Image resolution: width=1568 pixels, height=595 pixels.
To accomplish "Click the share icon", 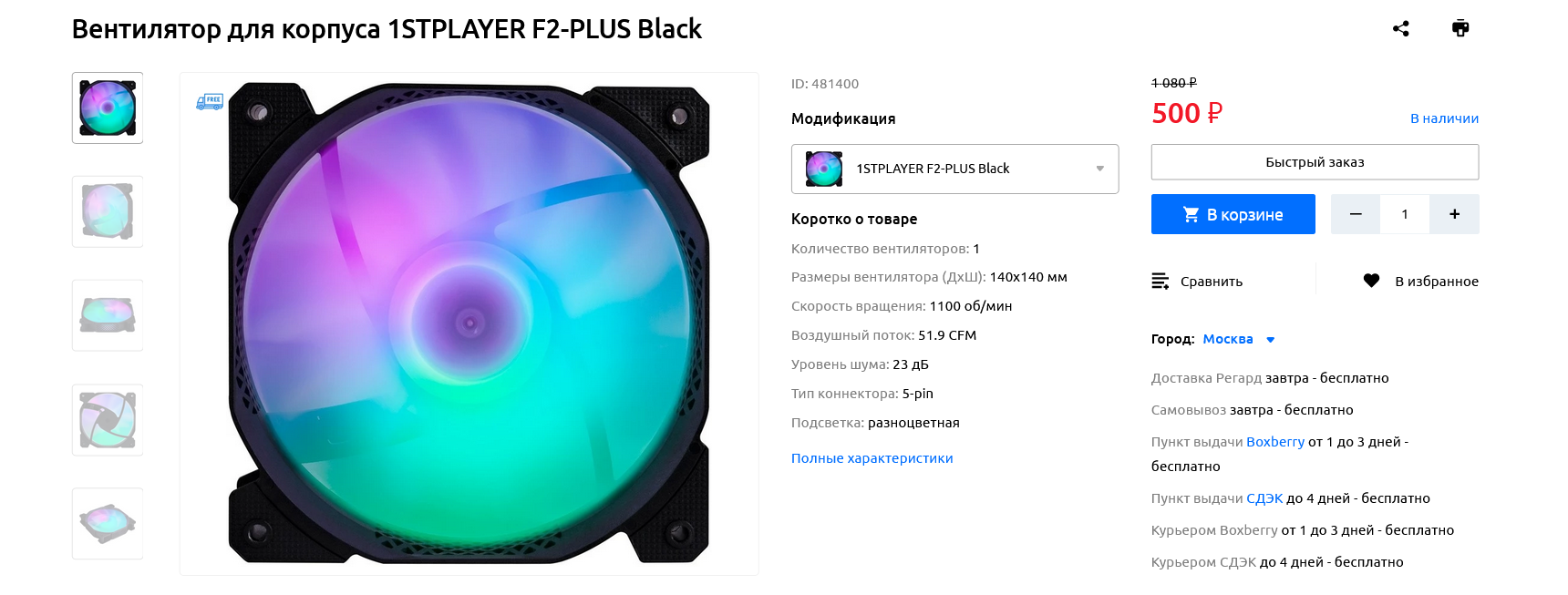I will [1400, 28].
